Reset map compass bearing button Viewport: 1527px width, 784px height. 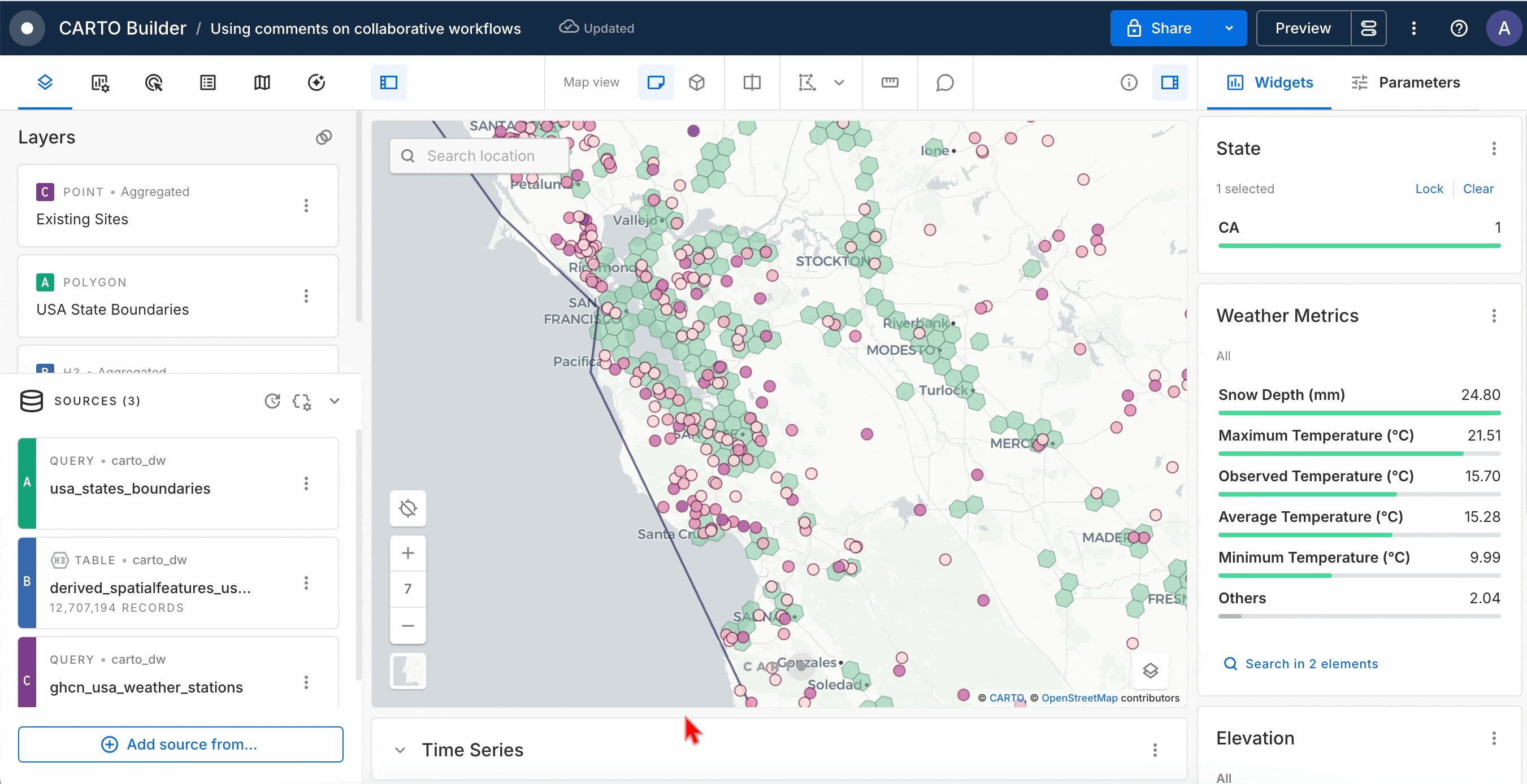[x=408, y=508]
